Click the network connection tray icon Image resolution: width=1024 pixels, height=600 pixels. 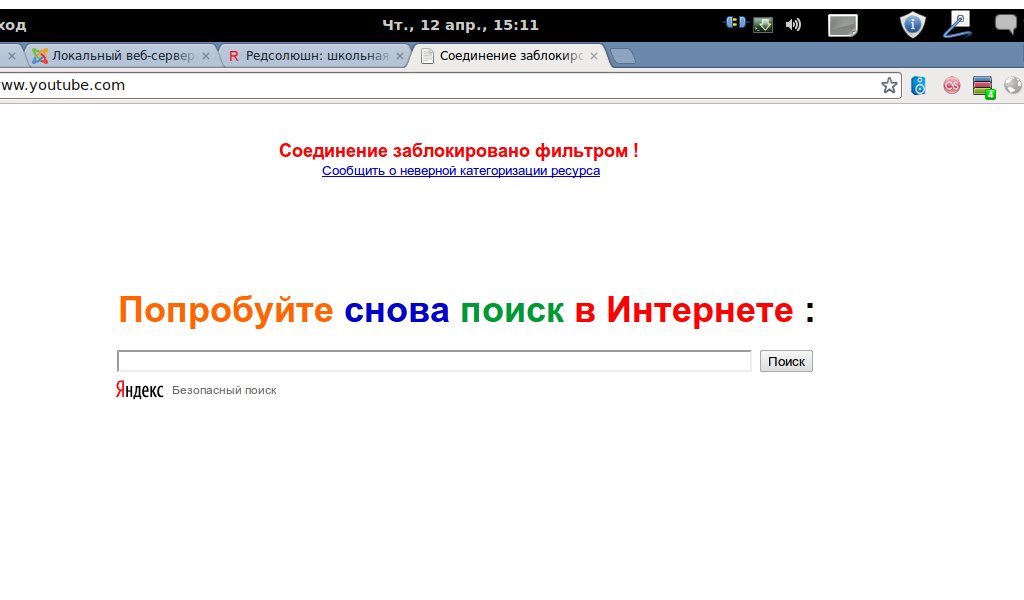[x=736, y=23]
